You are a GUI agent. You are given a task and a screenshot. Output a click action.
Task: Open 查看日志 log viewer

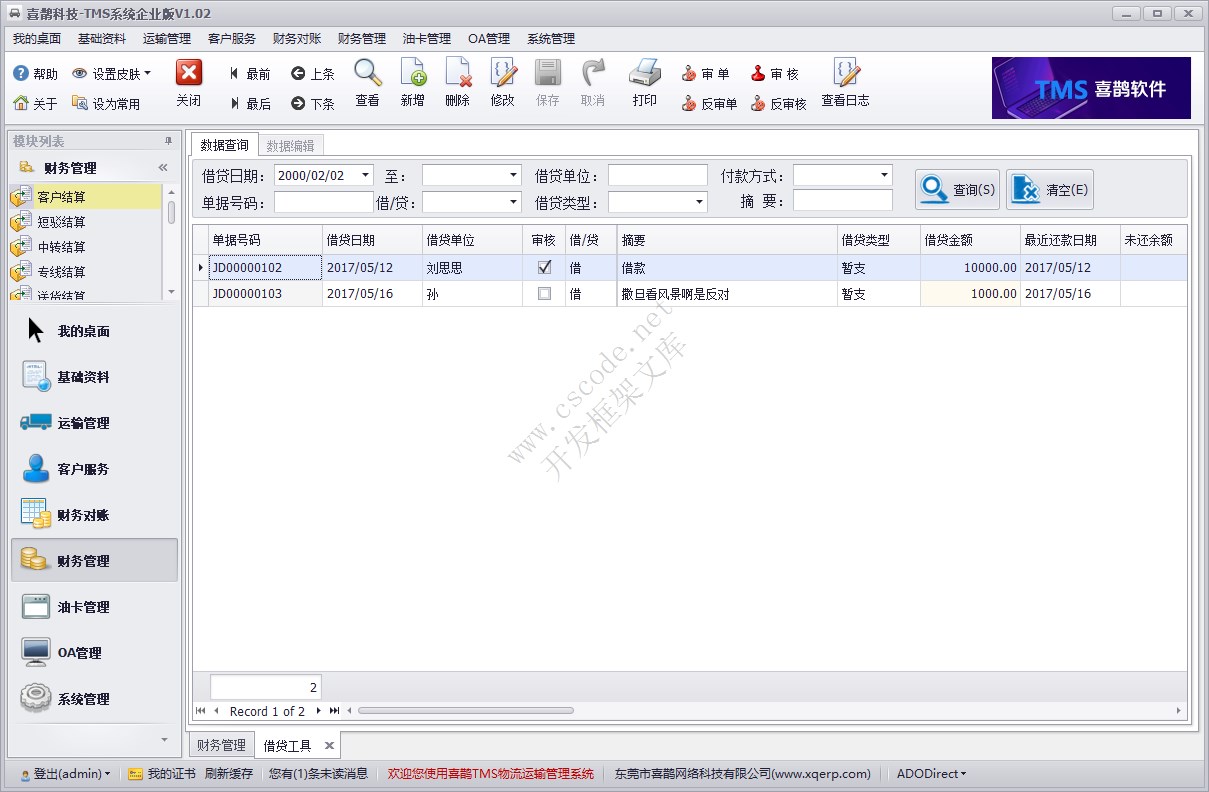pos(846,82)
